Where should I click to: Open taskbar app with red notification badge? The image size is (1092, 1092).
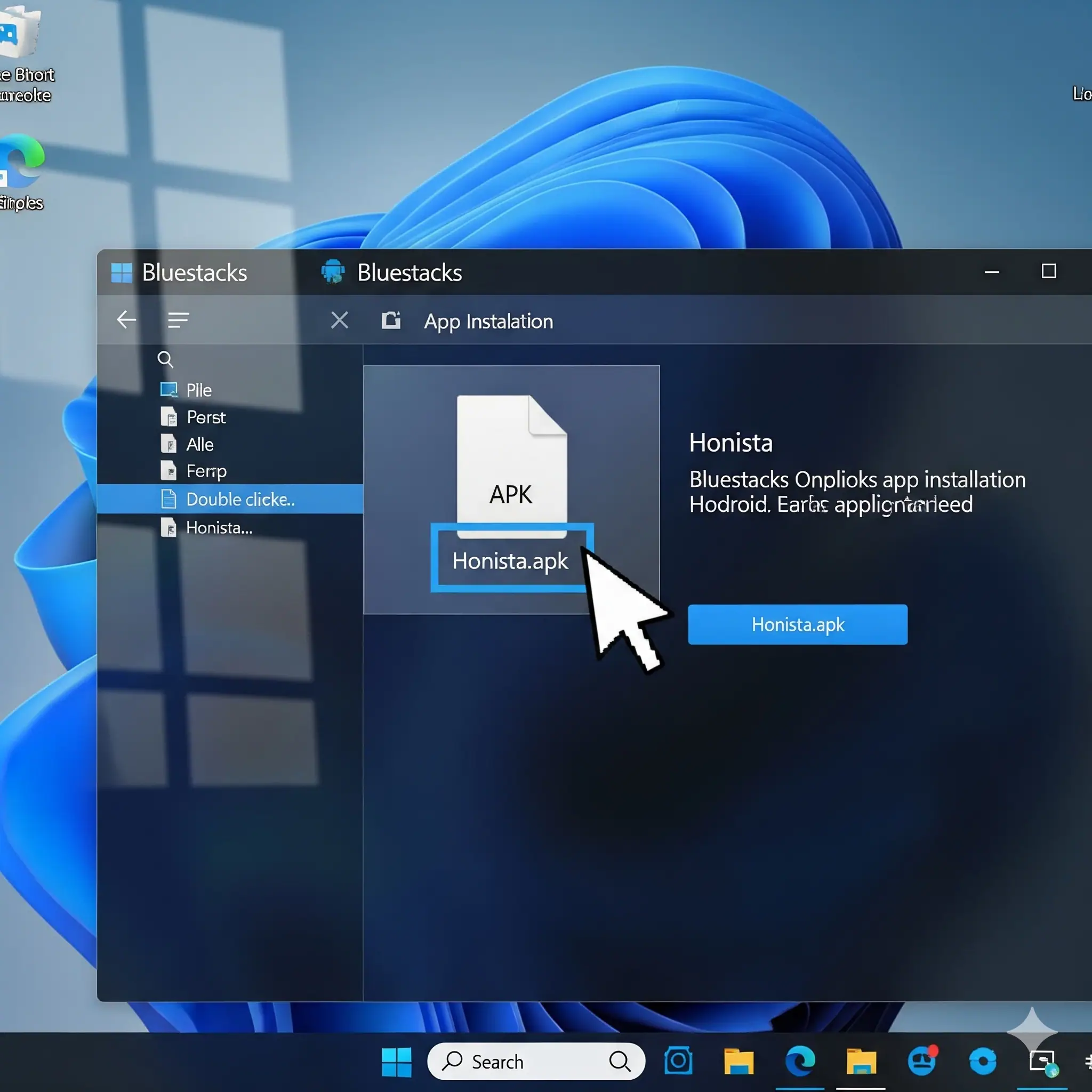click(x=922, y=1061)
